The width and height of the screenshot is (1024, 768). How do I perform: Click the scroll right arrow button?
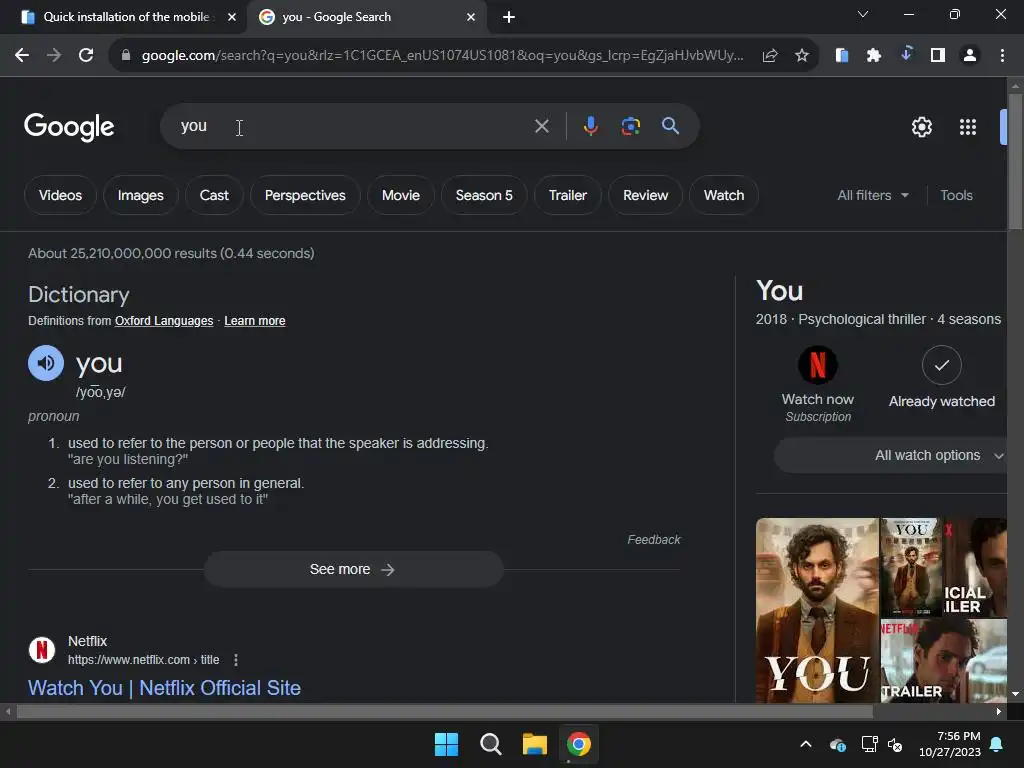coord(999,711)
